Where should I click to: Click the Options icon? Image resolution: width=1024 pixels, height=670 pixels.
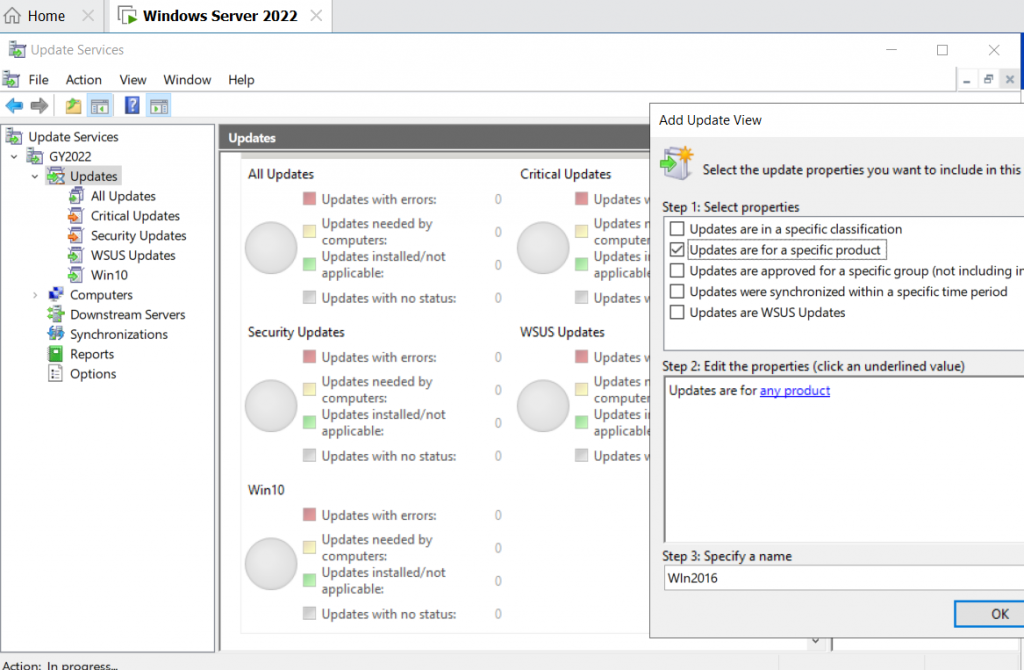coord(56,374)
